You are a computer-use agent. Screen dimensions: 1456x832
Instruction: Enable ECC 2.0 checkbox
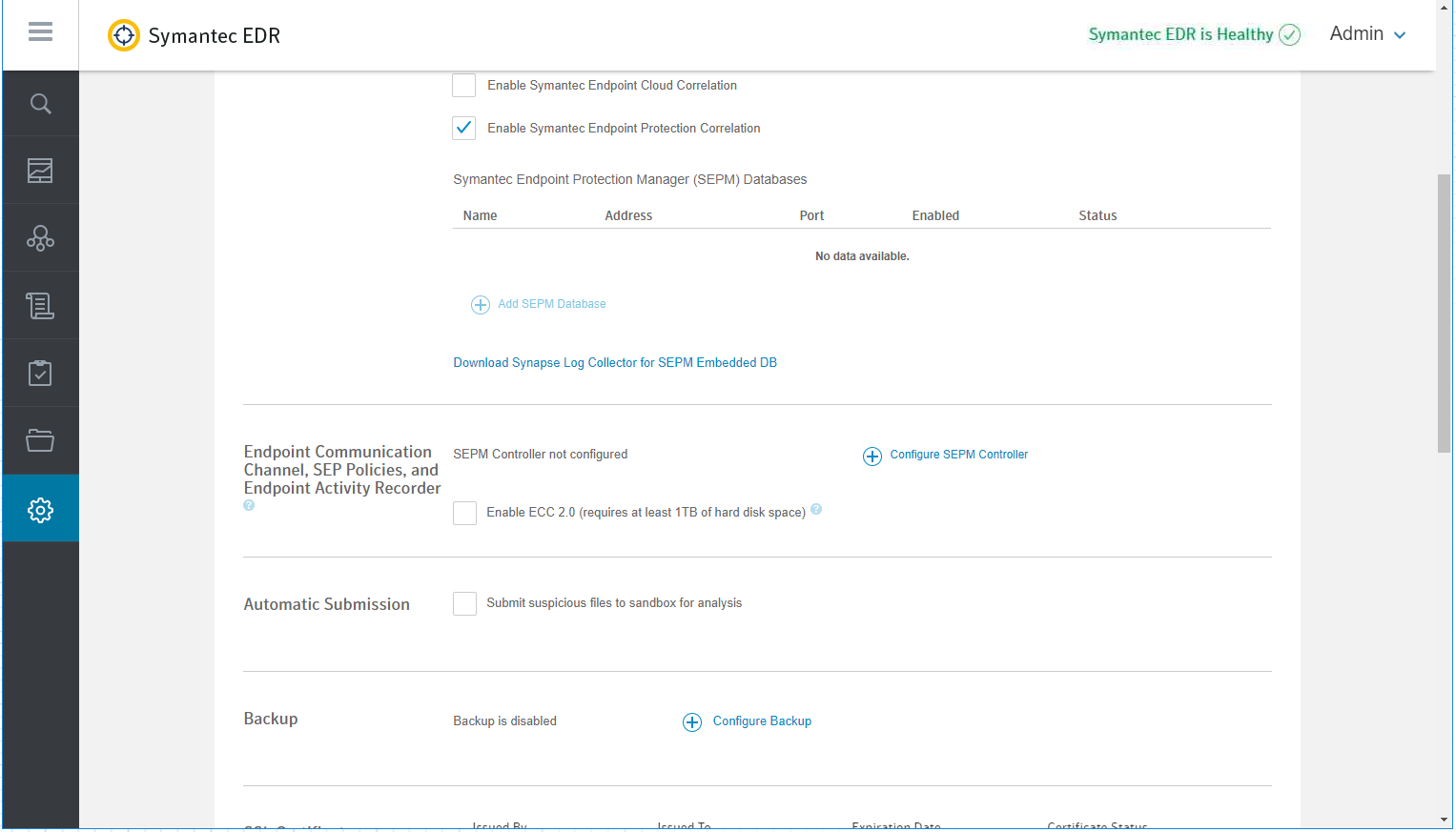pyautogui.click(x=464, y=513)
